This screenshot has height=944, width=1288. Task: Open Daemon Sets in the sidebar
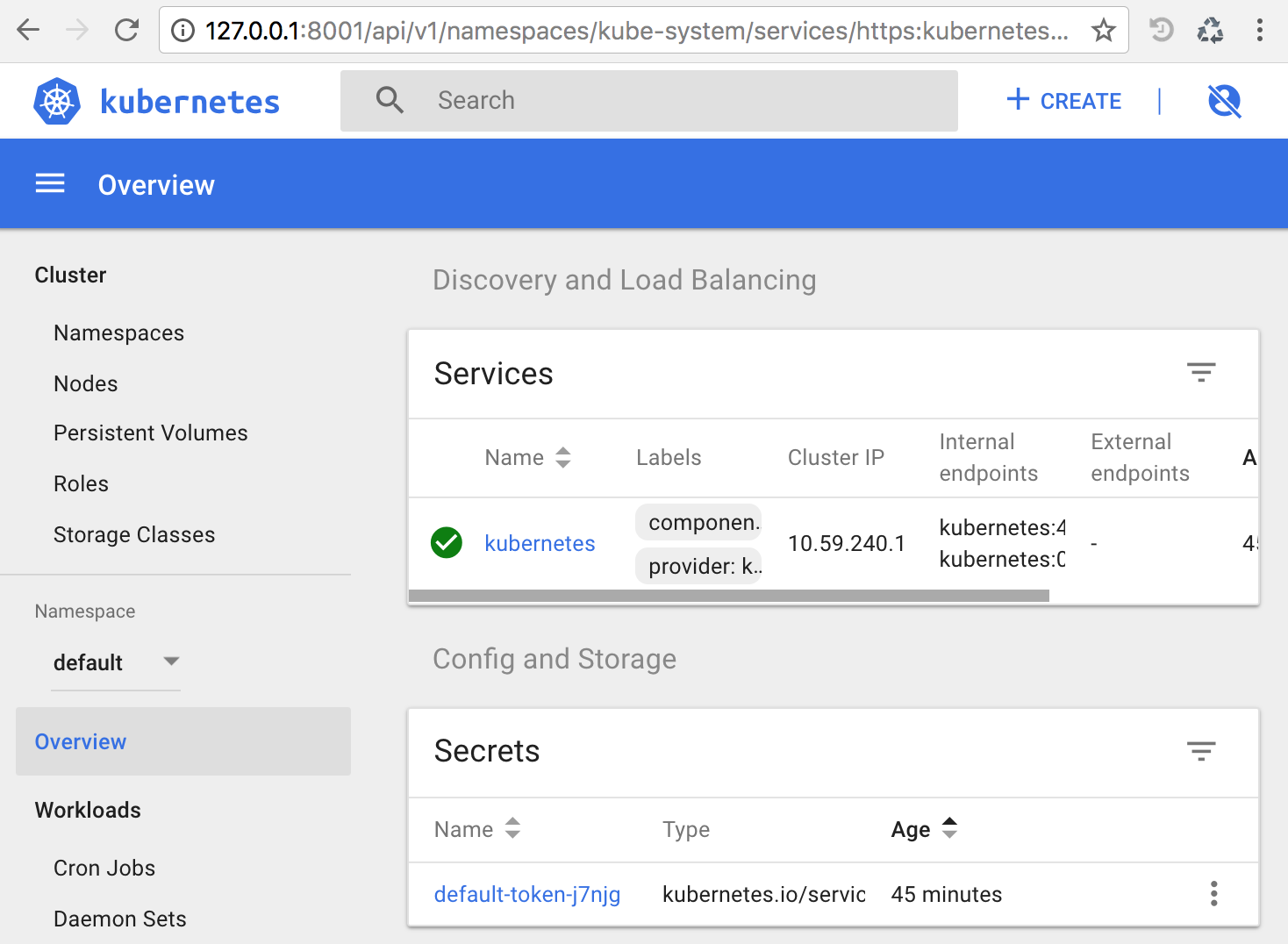[x=119, y=919]
